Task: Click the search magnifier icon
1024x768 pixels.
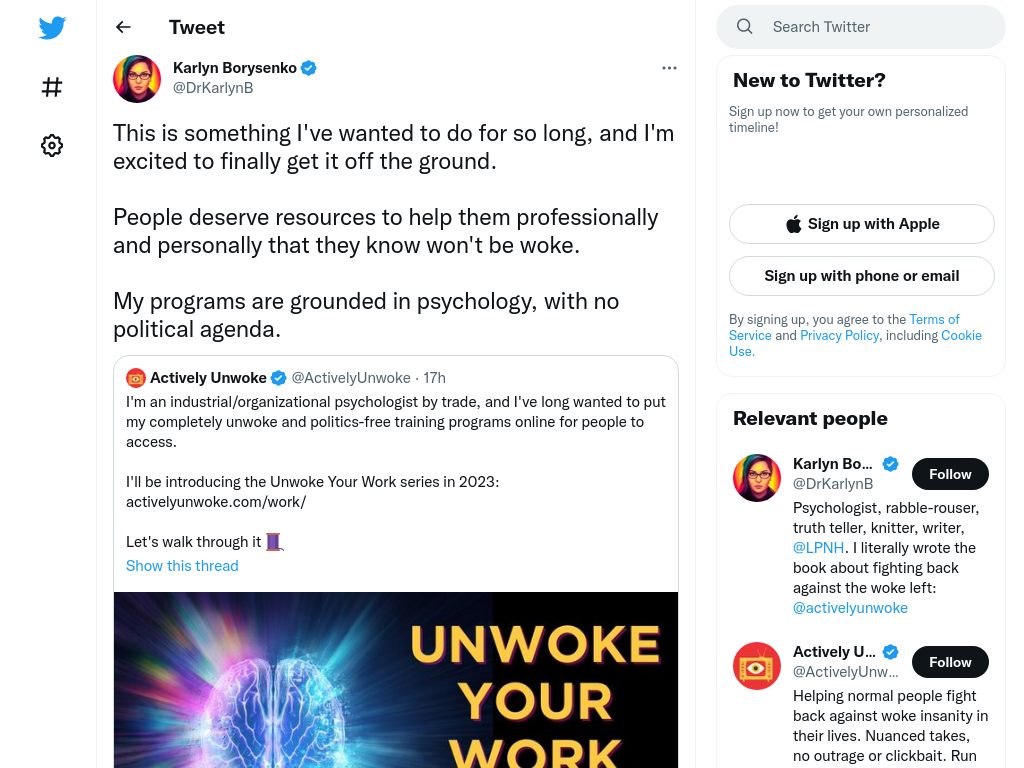Action: pyautogui.click(x=744, y=27)
